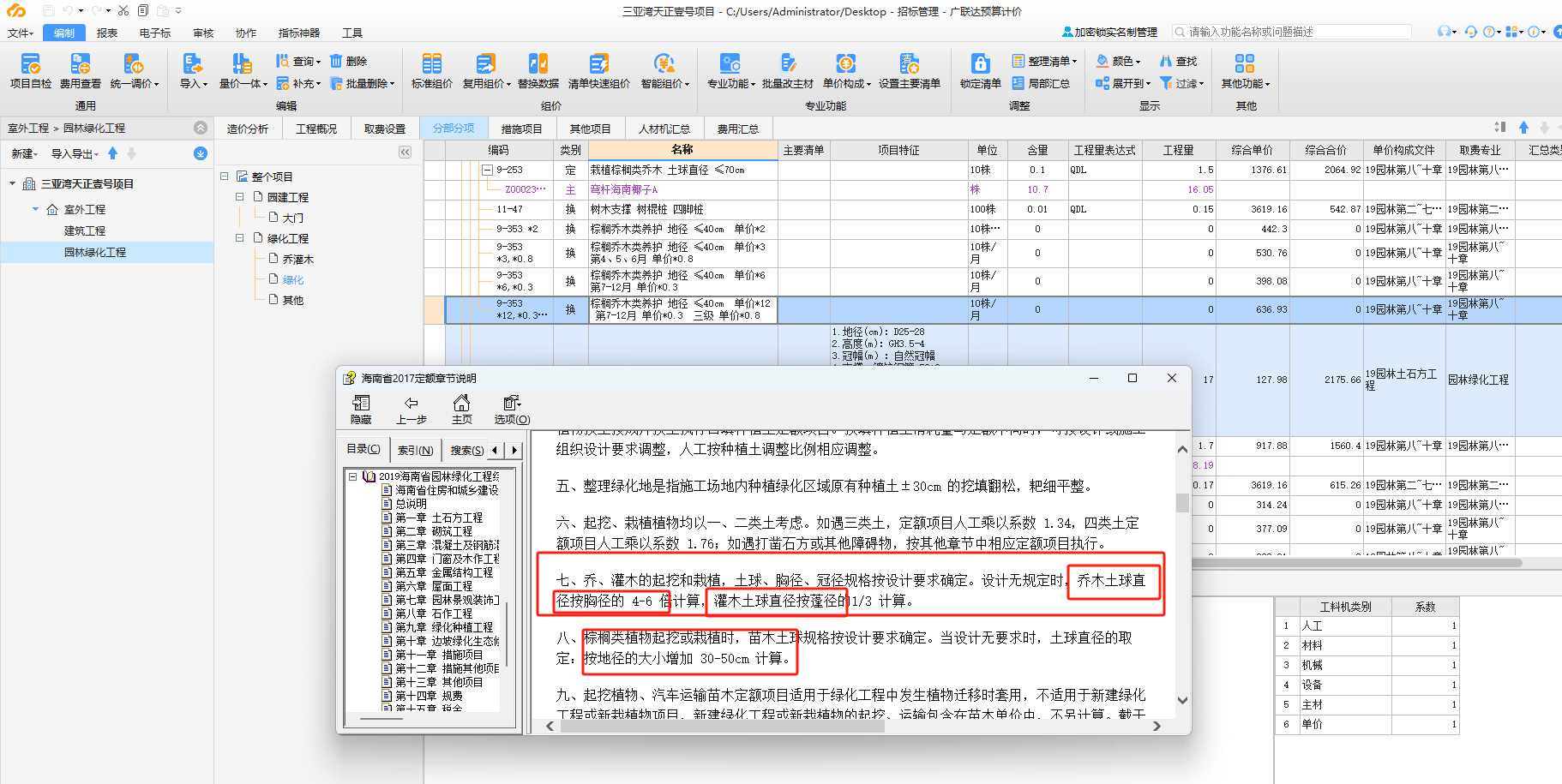Collapse the 园建工程 tree node
Screen dimensions: 1562x784
(x=240, y=196)
